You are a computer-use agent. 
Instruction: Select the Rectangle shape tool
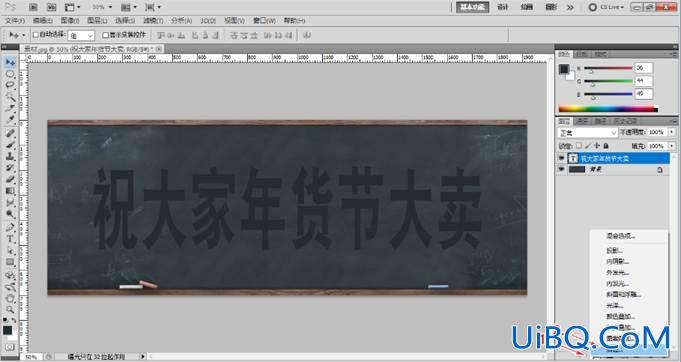10,262
